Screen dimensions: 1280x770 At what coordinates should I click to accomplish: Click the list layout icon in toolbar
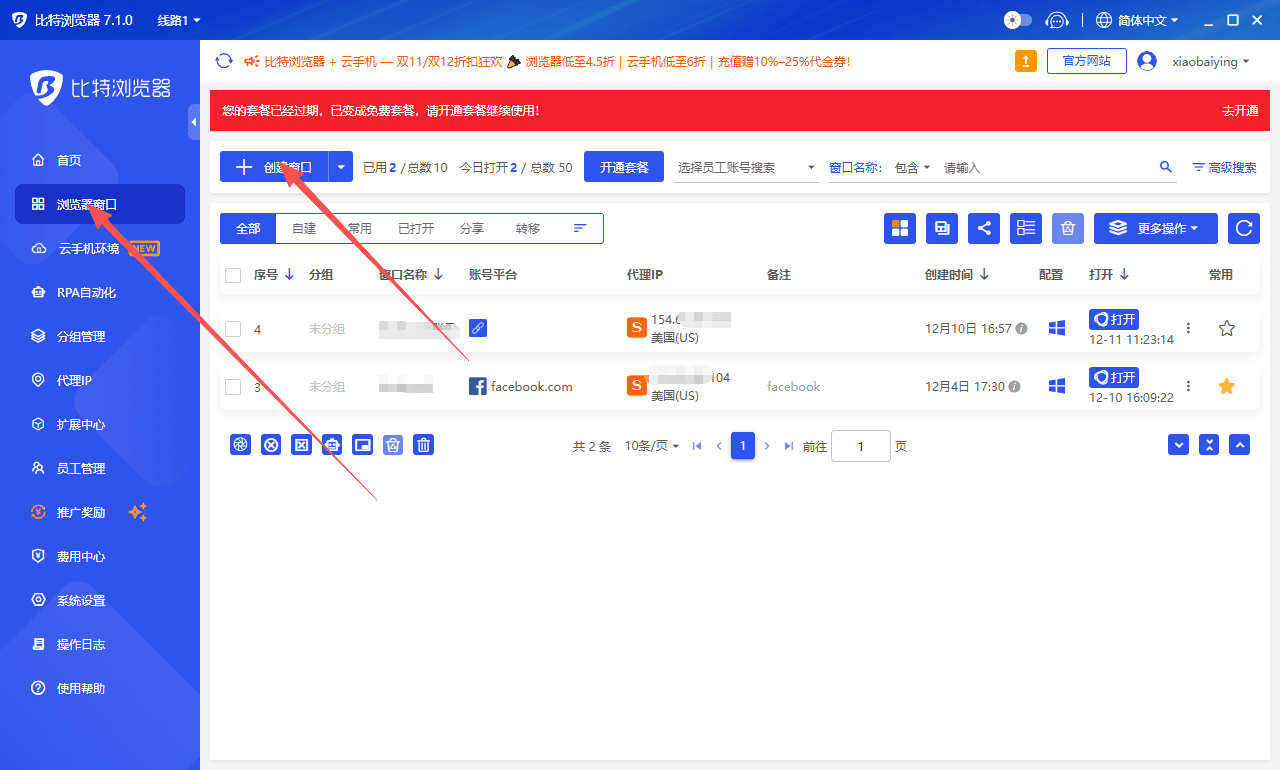(x=1026, y=228)
